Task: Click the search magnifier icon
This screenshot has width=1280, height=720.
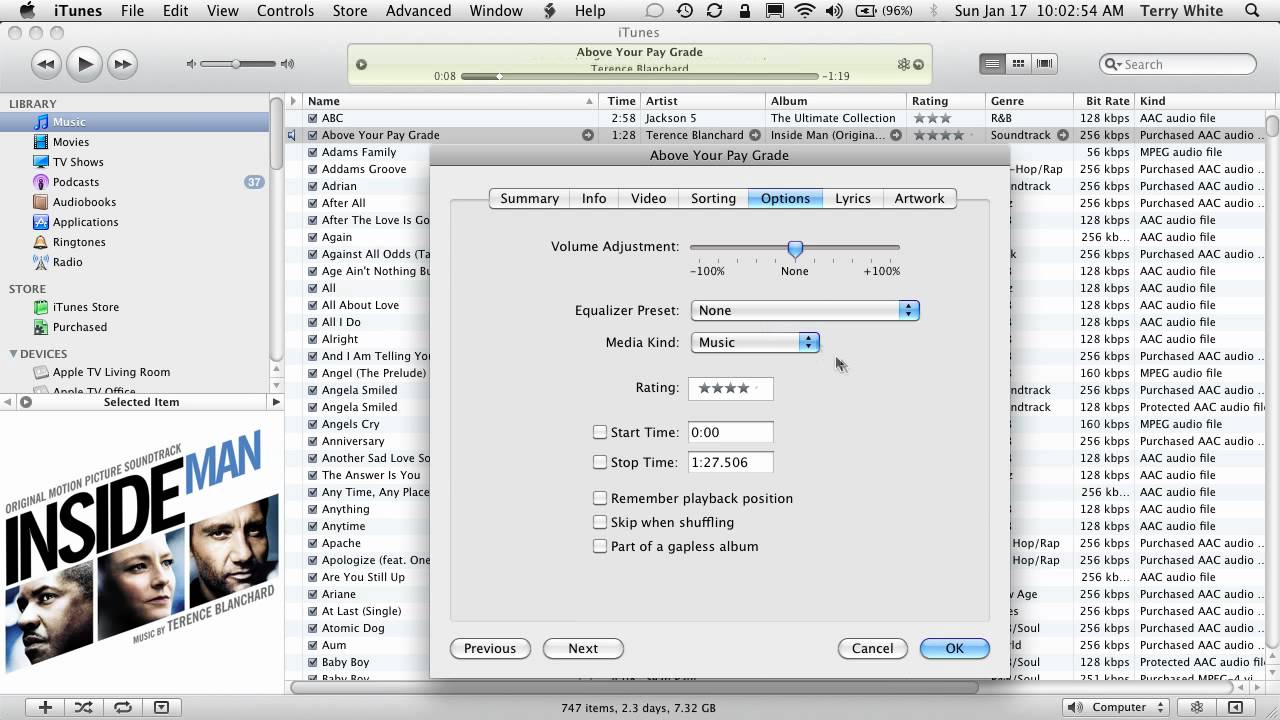Action: point(1113,64)
